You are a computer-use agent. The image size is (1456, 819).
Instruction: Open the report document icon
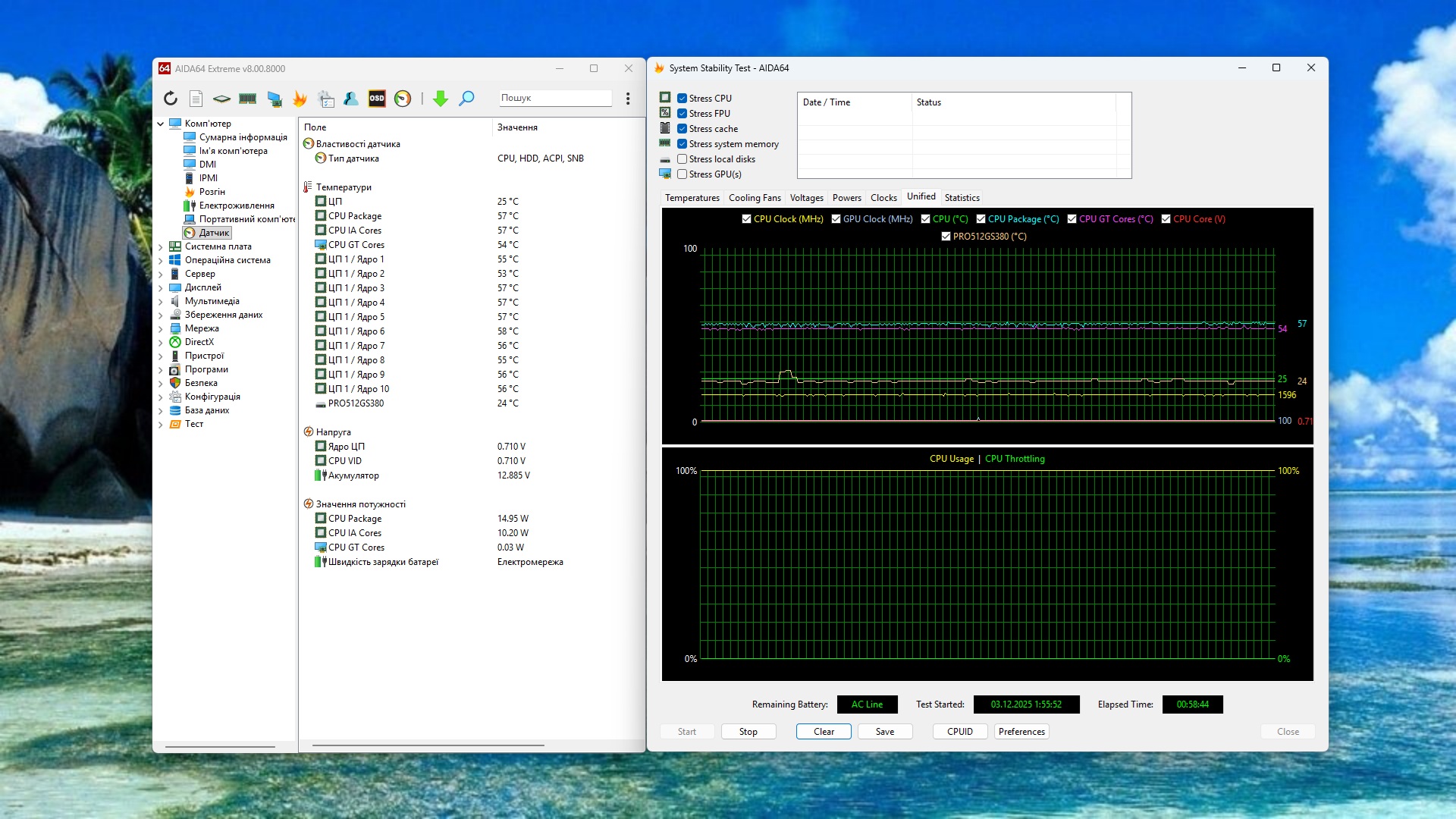click(x=196, y=99)
